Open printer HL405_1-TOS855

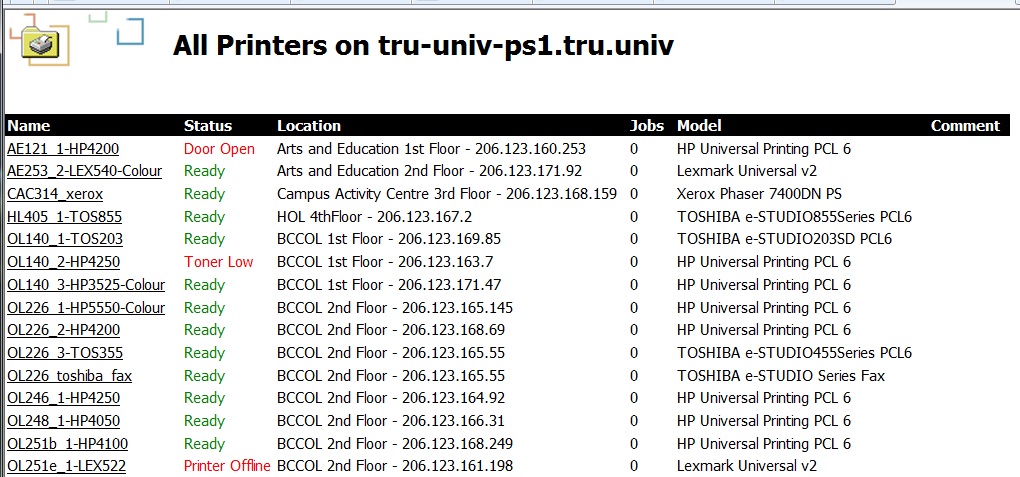(x=64, y=217)
